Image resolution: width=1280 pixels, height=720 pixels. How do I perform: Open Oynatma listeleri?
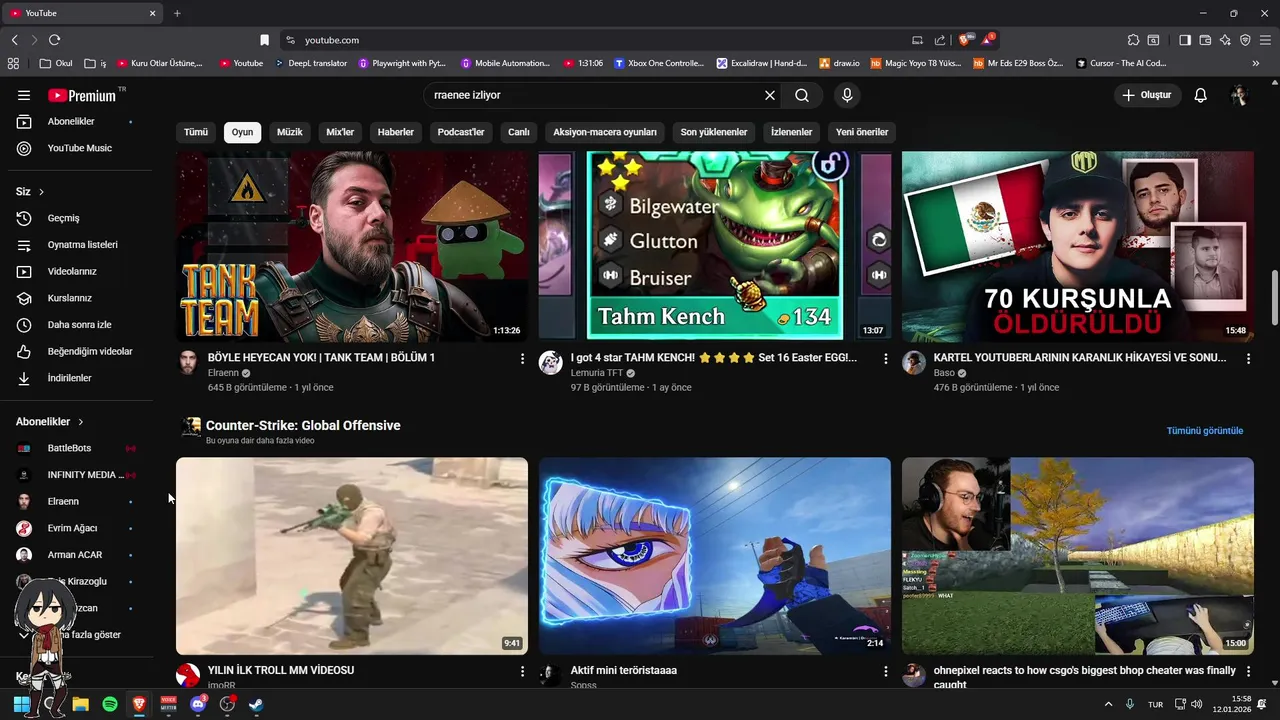[77, 245]
